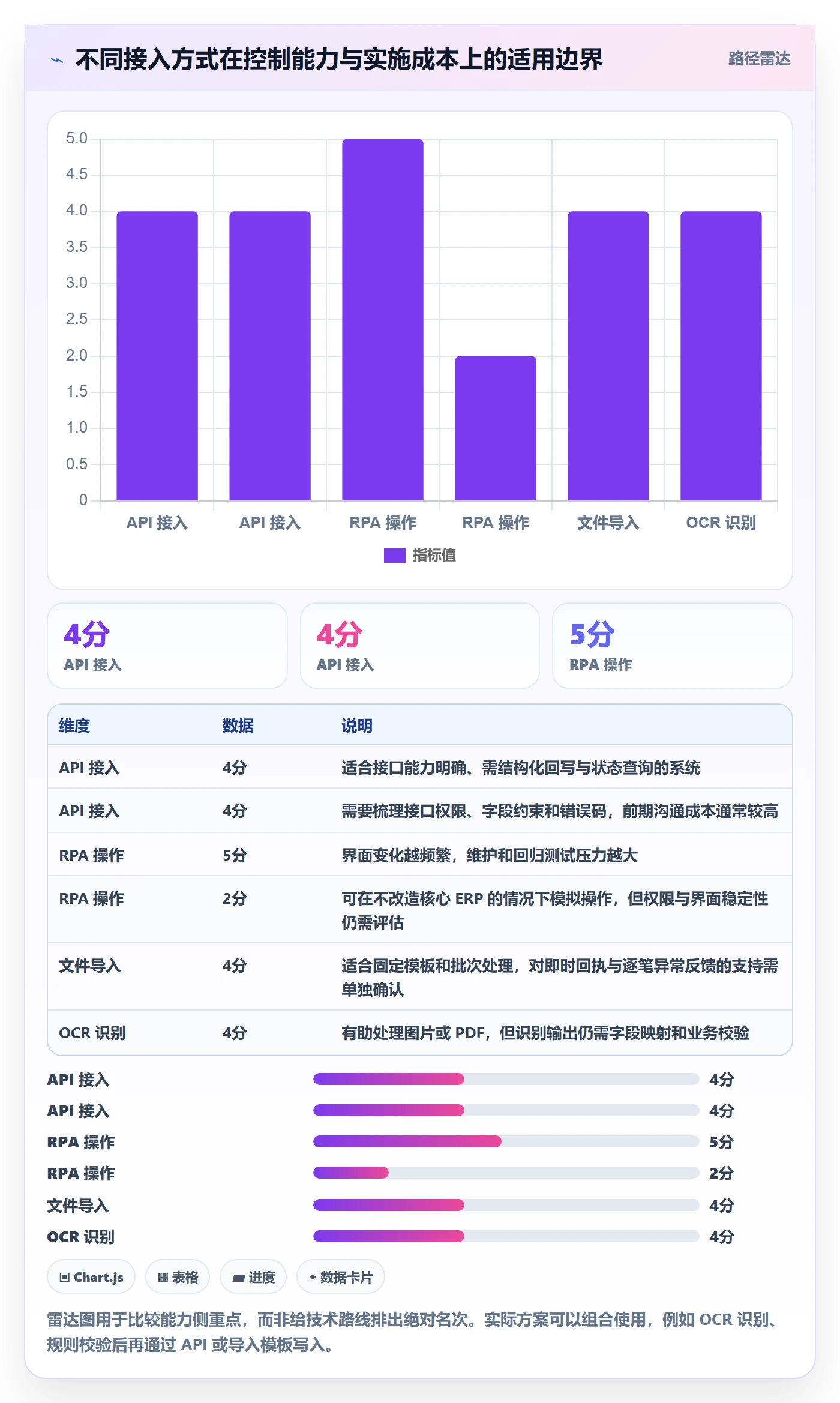
Task: Select the row about 有助处理图片或 PDF
Action: (x=420, y=1033)
